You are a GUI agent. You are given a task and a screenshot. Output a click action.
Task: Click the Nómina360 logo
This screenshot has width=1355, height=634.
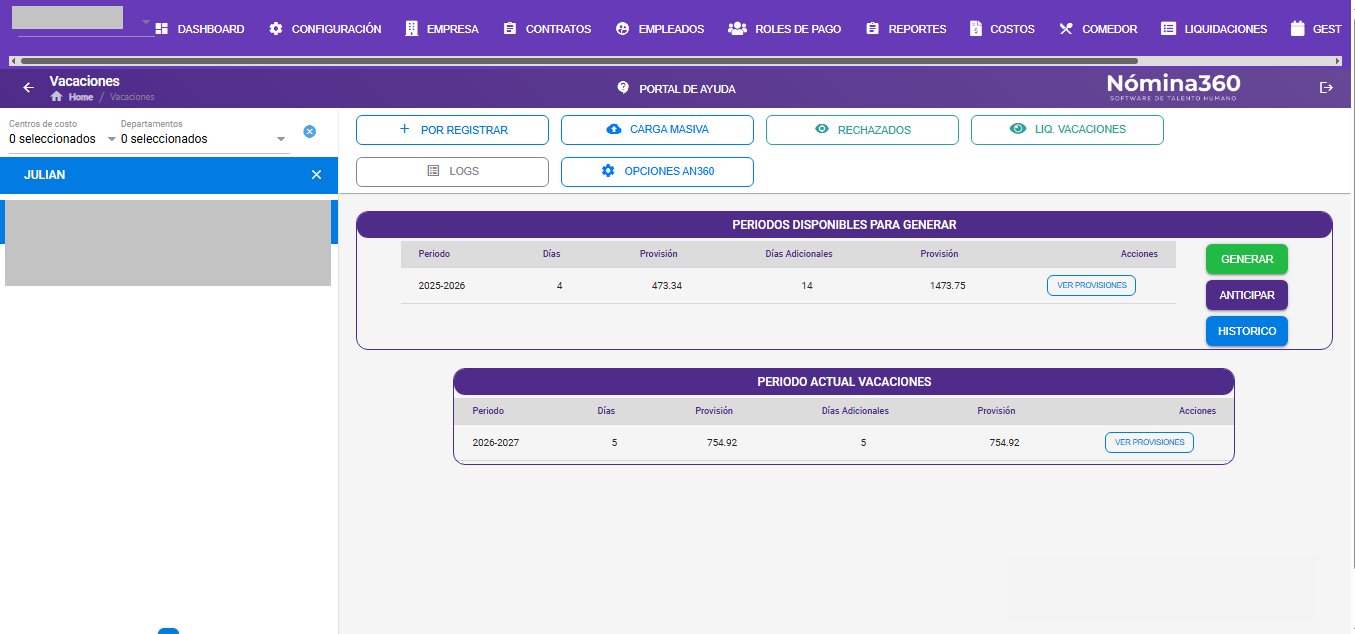(1173, 87)
